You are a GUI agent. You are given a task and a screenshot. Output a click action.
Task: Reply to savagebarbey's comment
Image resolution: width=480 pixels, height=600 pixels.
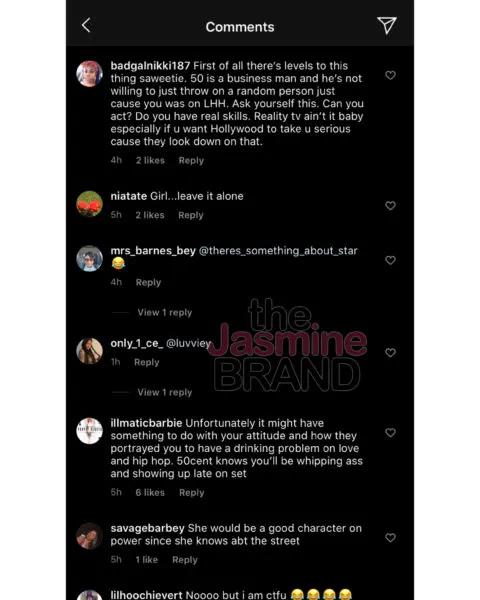[x=184, y=560]
